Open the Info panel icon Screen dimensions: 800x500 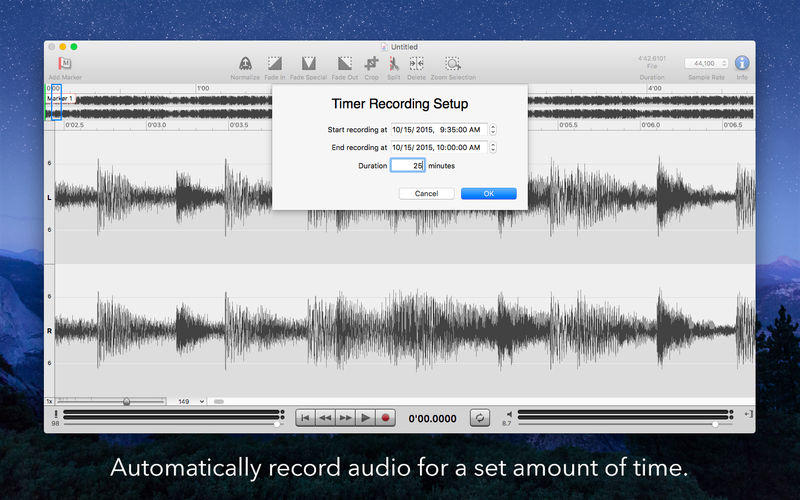pyautogui.click(x=742, y=63)
